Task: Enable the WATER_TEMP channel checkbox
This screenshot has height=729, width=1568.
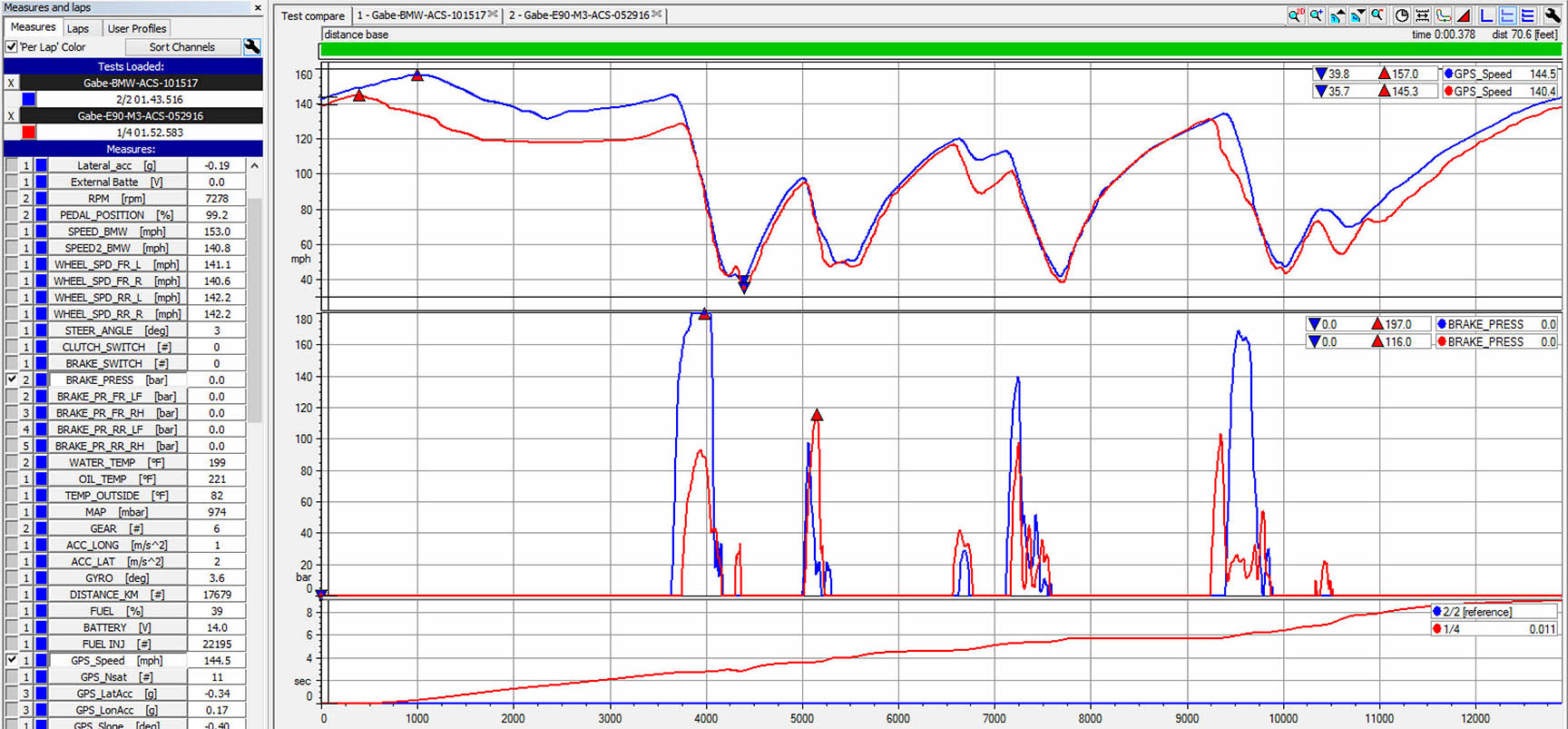Action: pos(12,462)
